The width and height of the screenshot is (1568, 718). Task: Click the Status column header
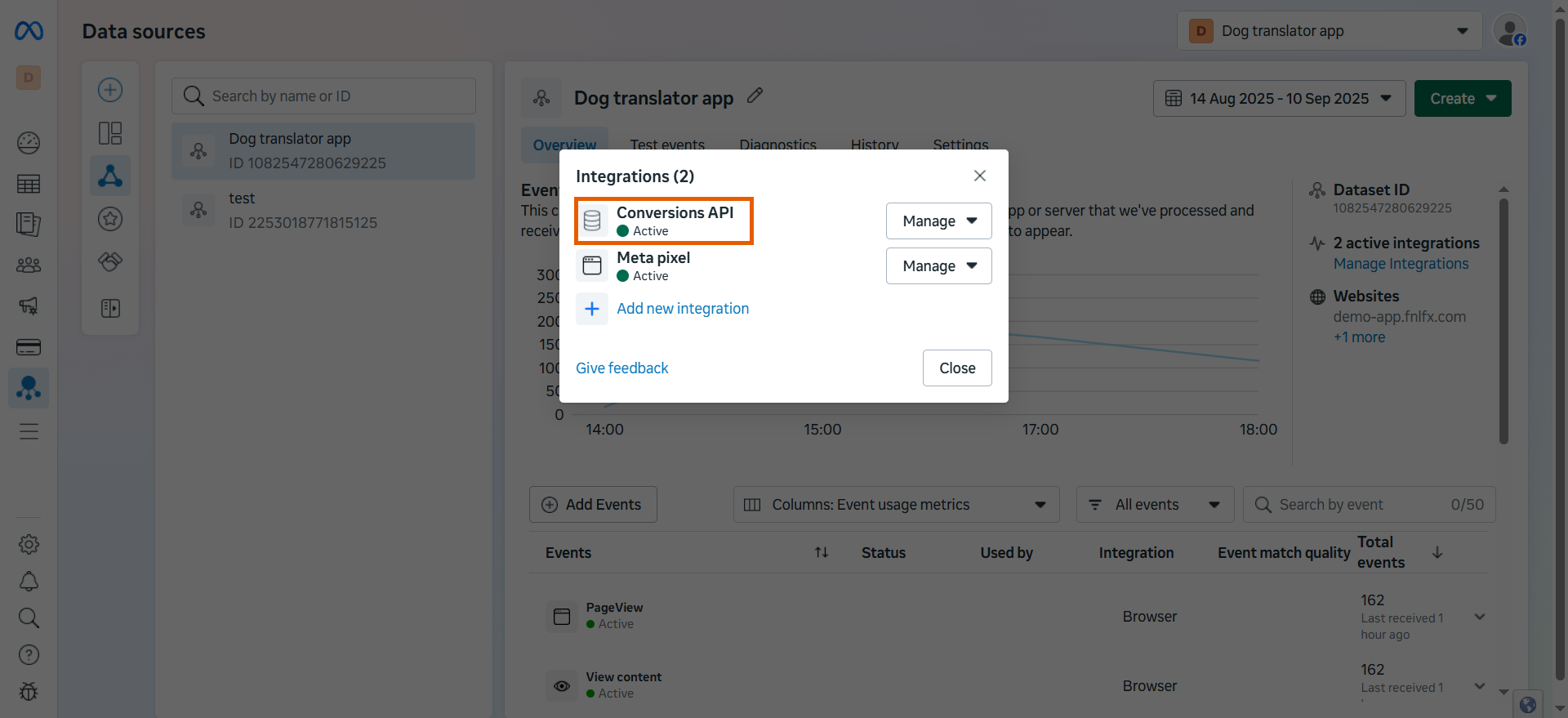pyautogui.click(x=884, y=553)
